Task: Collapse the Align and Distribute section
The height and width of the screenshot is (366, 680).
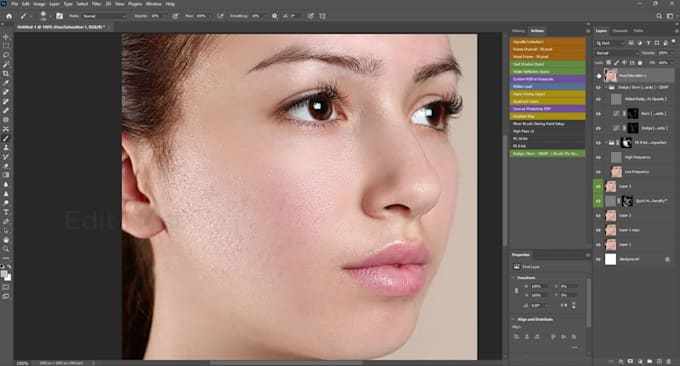Action: pos(513,320)
